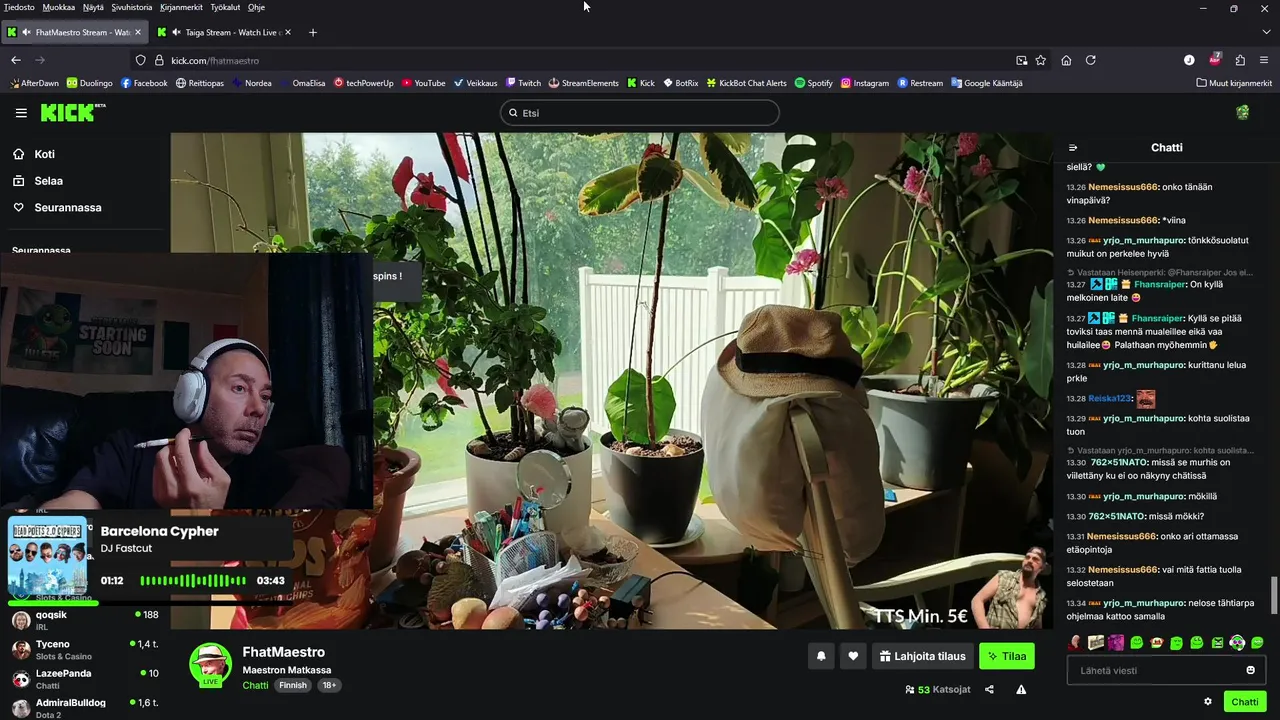Click the user avatar in Kick header
The width and height of the screenshot is (1280, 720).
[x=1243, y=113]
